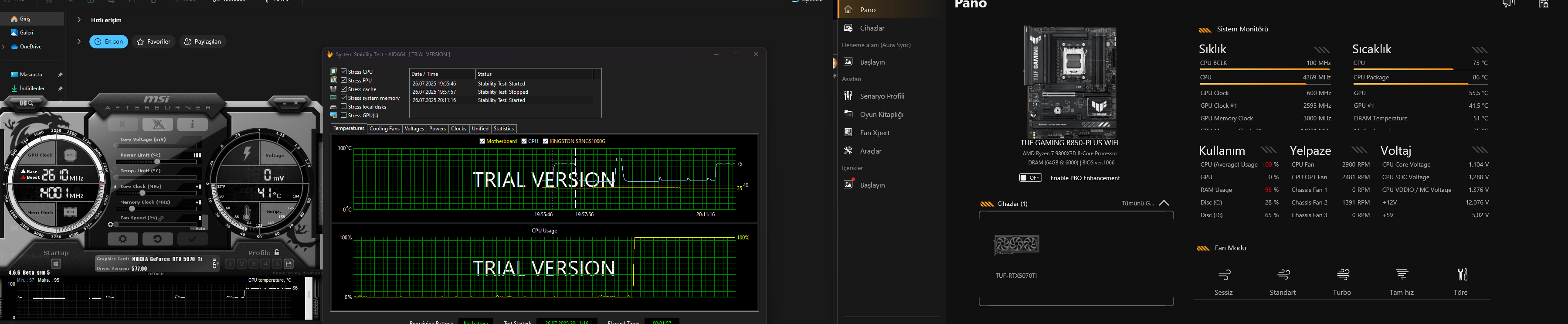Image resolution: width=1568 pixels, height=324 pixels.
Task: Switch to the Unified tab
Action: [480, 129]
